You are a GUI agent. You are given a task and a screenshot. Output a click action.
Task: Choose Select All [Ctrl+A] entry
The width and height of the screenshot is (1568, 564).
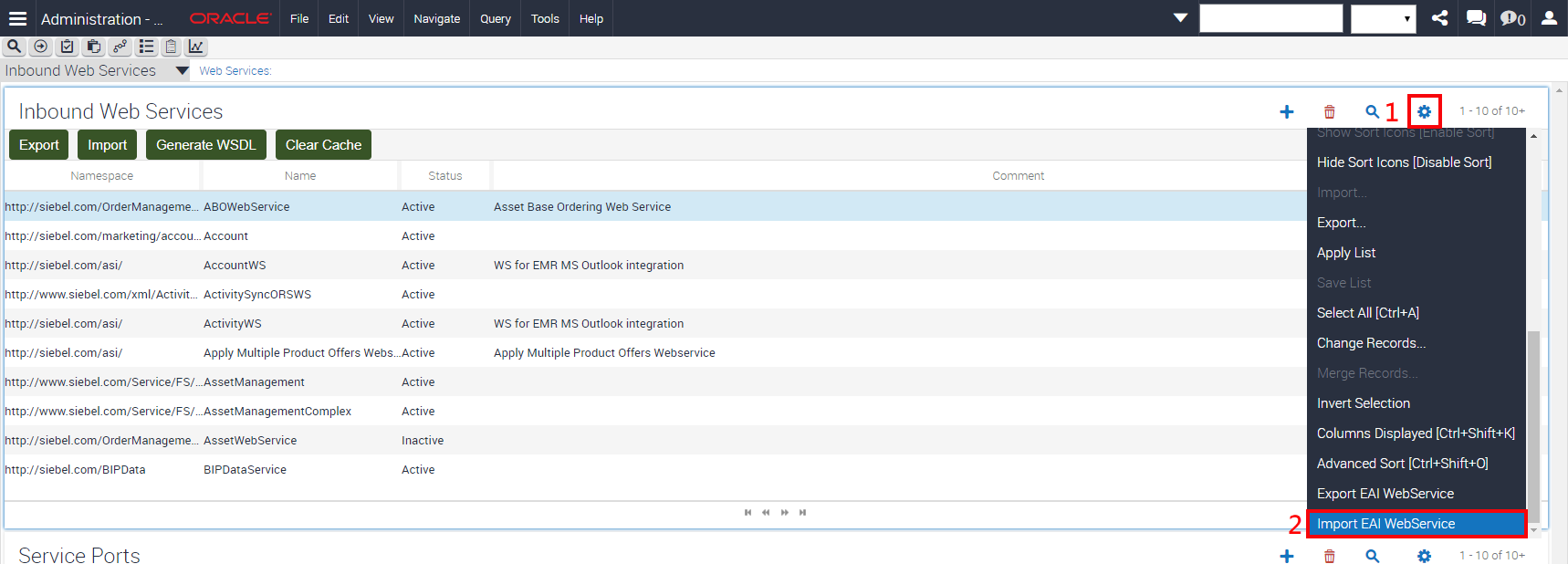point(1416,313)
